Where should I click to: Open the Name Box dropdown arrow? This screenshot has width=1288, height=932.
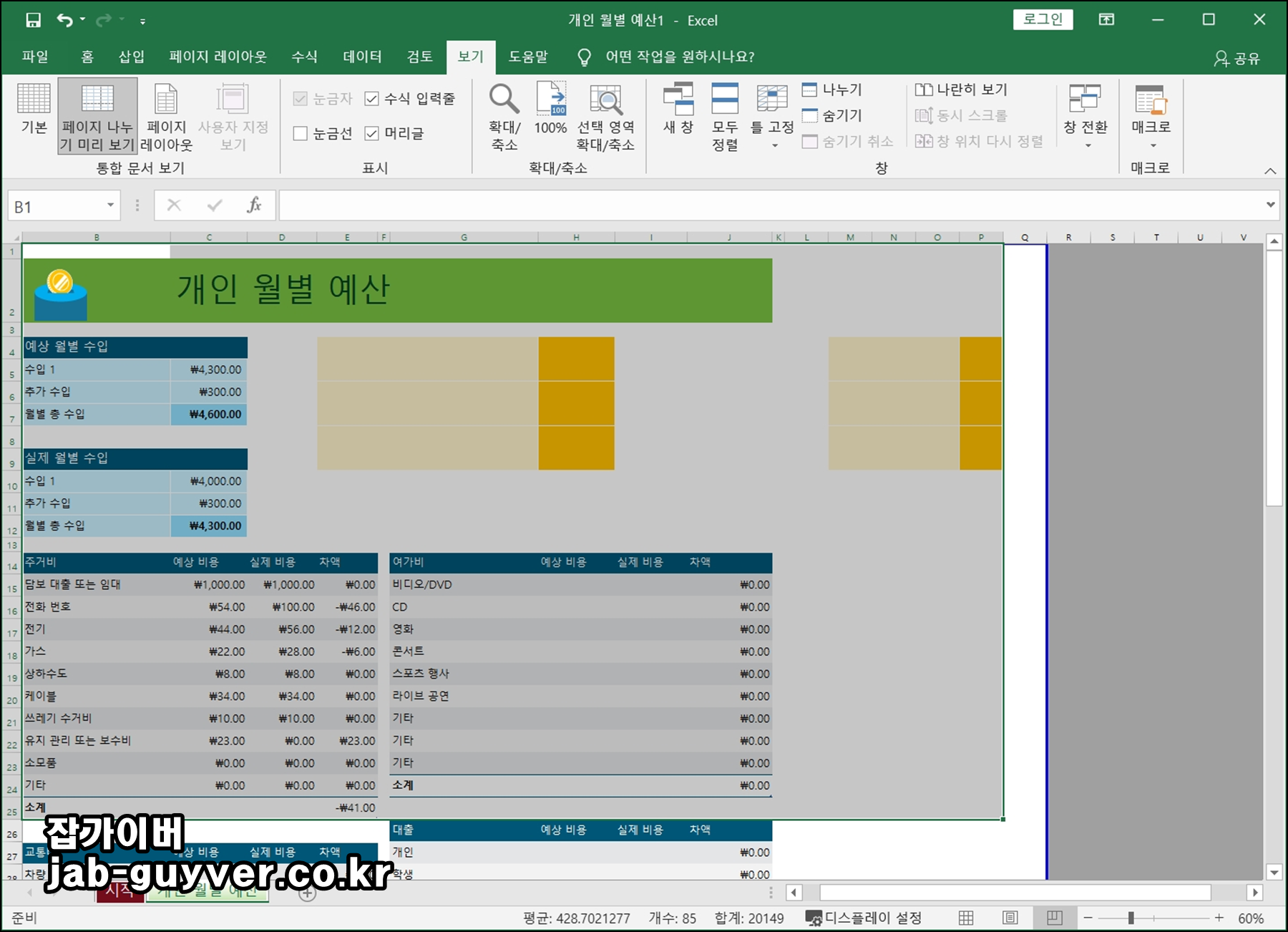coord(110,205)
